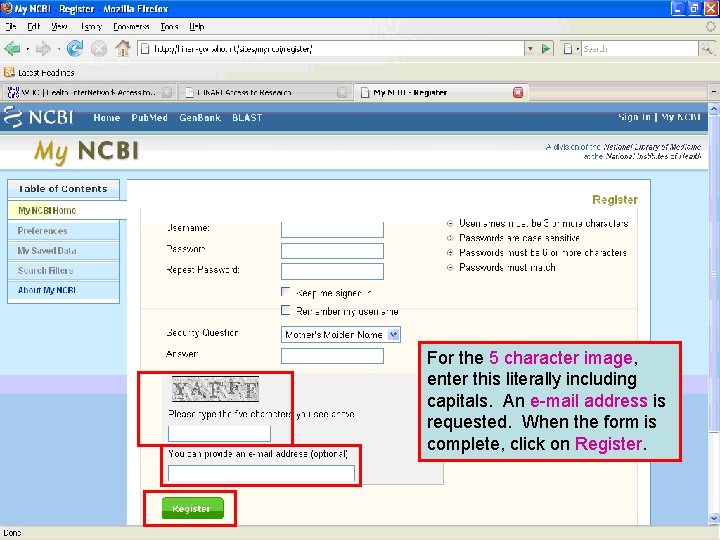Open the Home link in NCBI header

[107, 118]
